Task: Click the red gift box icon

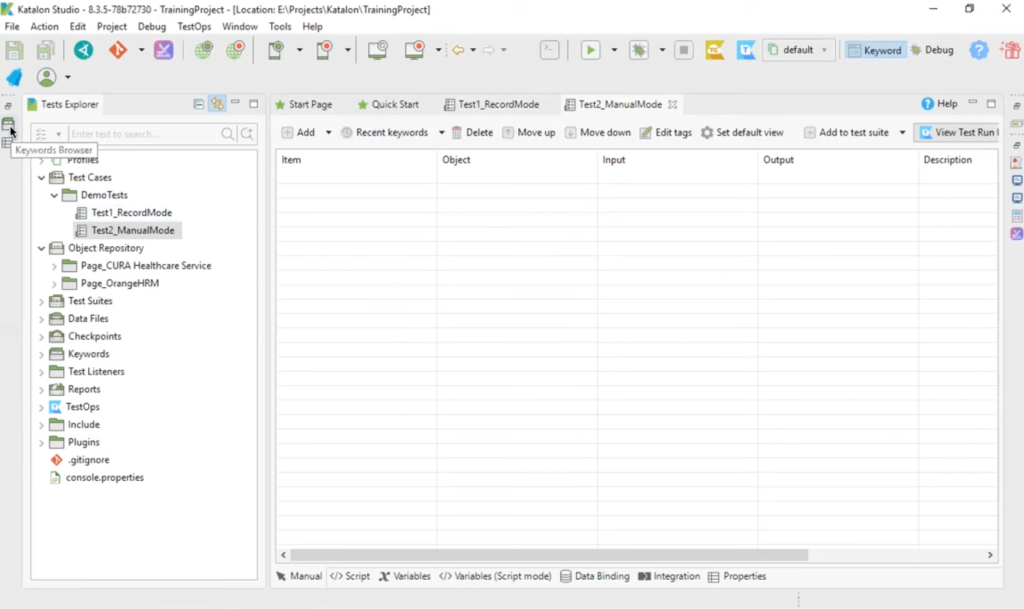Action: pos(1010,50)
